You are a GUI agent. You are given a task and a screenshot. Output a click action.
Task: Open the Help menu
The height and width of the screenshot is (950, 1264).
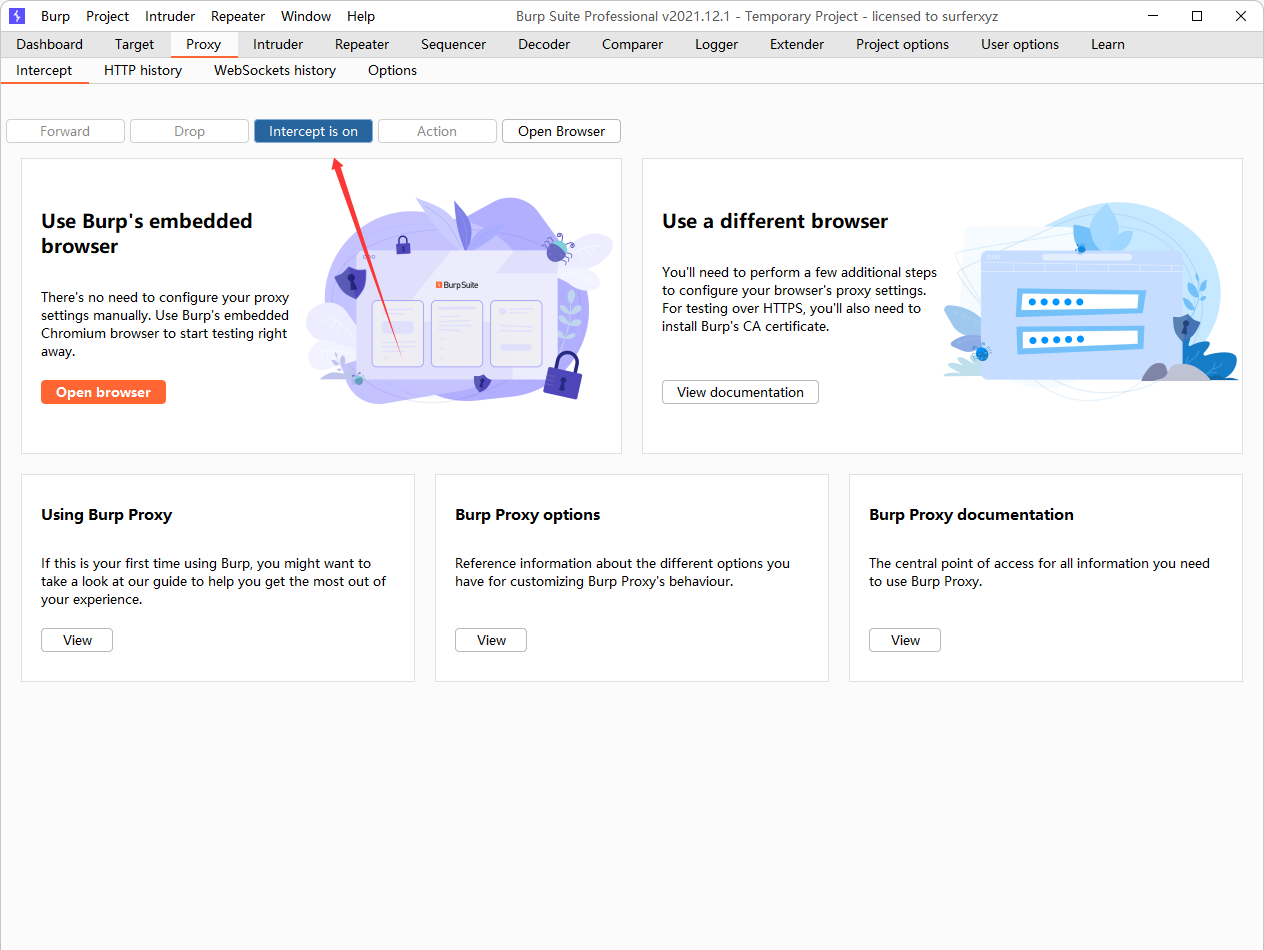[x=361, y=16]
